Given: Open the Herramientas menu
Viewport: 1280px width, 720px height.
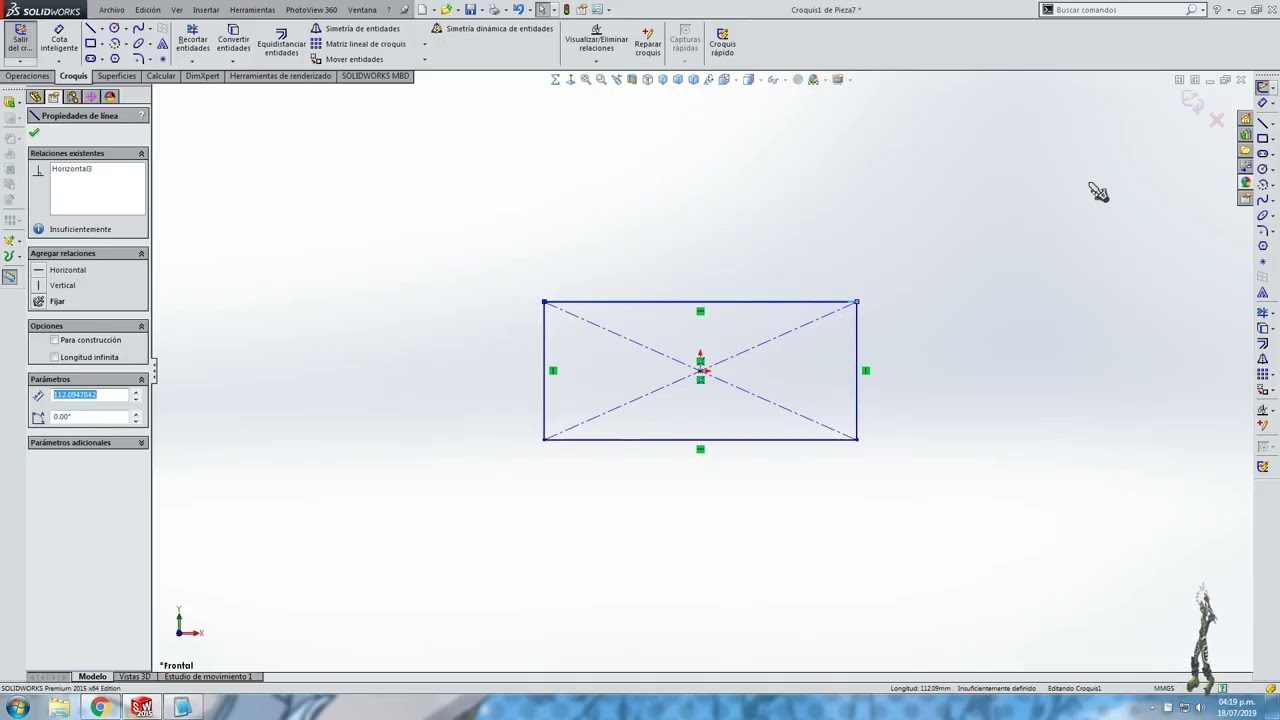Looking at the screenshot, I should tap(252, 10).
